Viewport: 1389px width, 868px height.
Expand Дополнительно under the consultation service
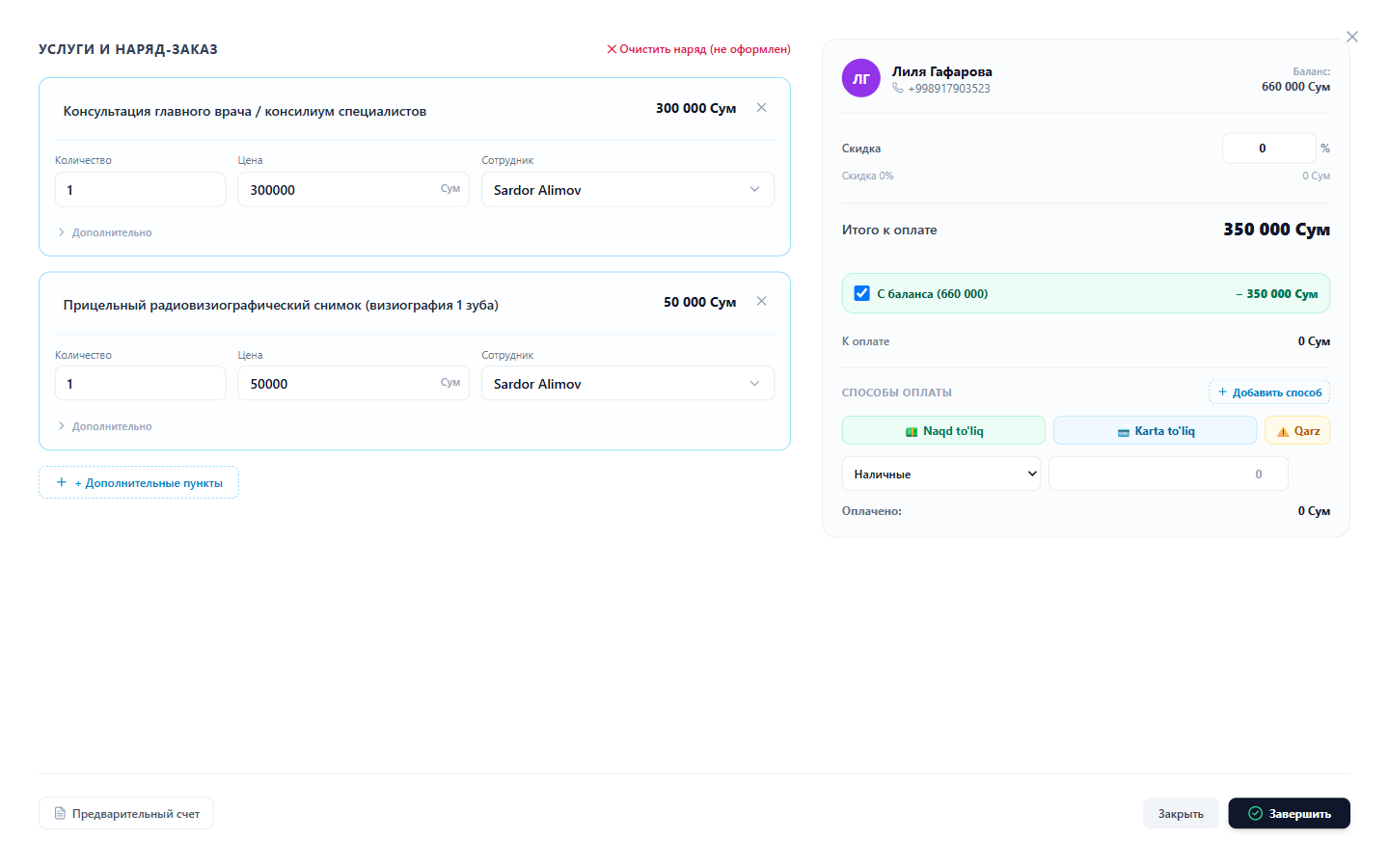105,232
